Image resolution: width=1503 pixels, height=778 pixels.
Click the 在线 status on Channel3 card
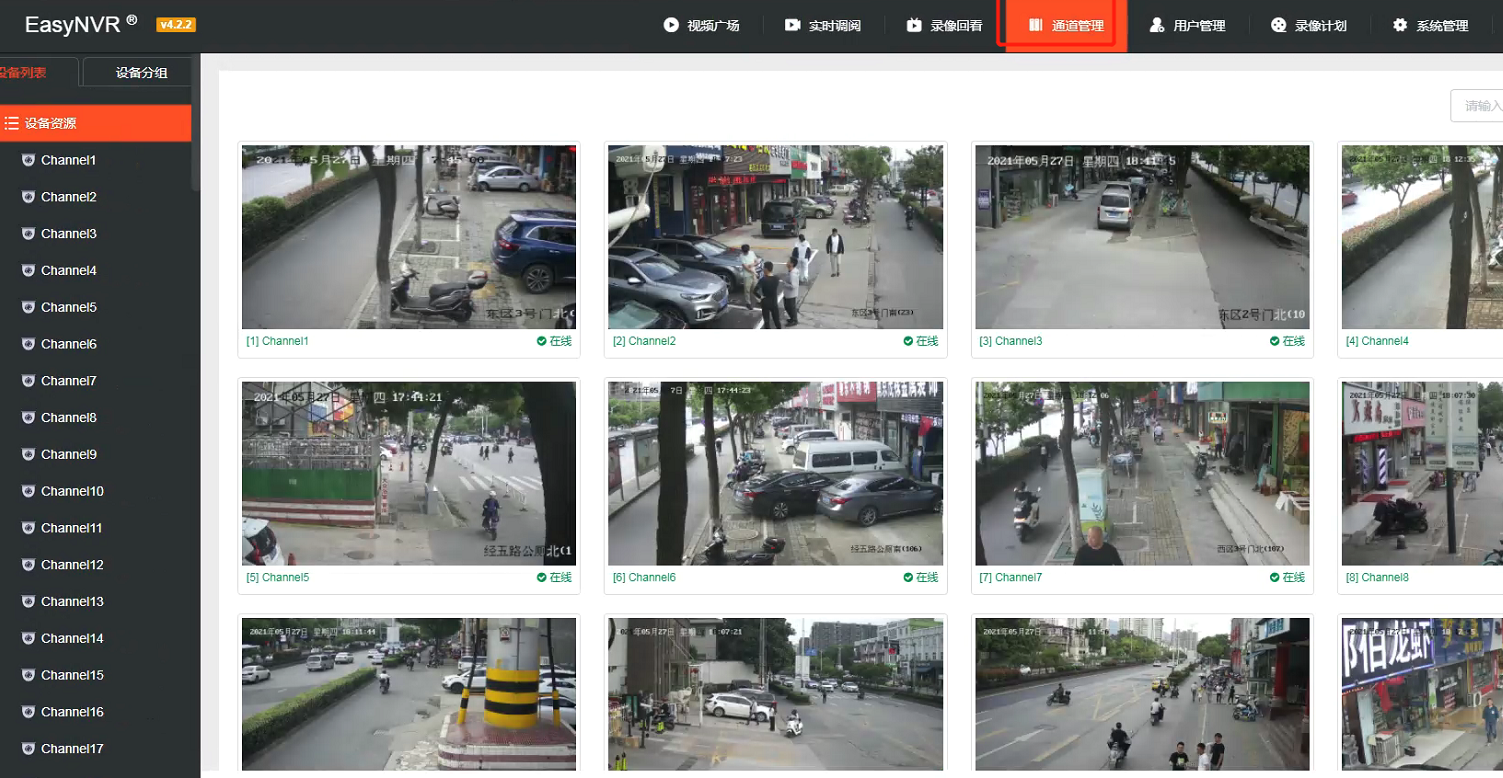coord(1287,341)
